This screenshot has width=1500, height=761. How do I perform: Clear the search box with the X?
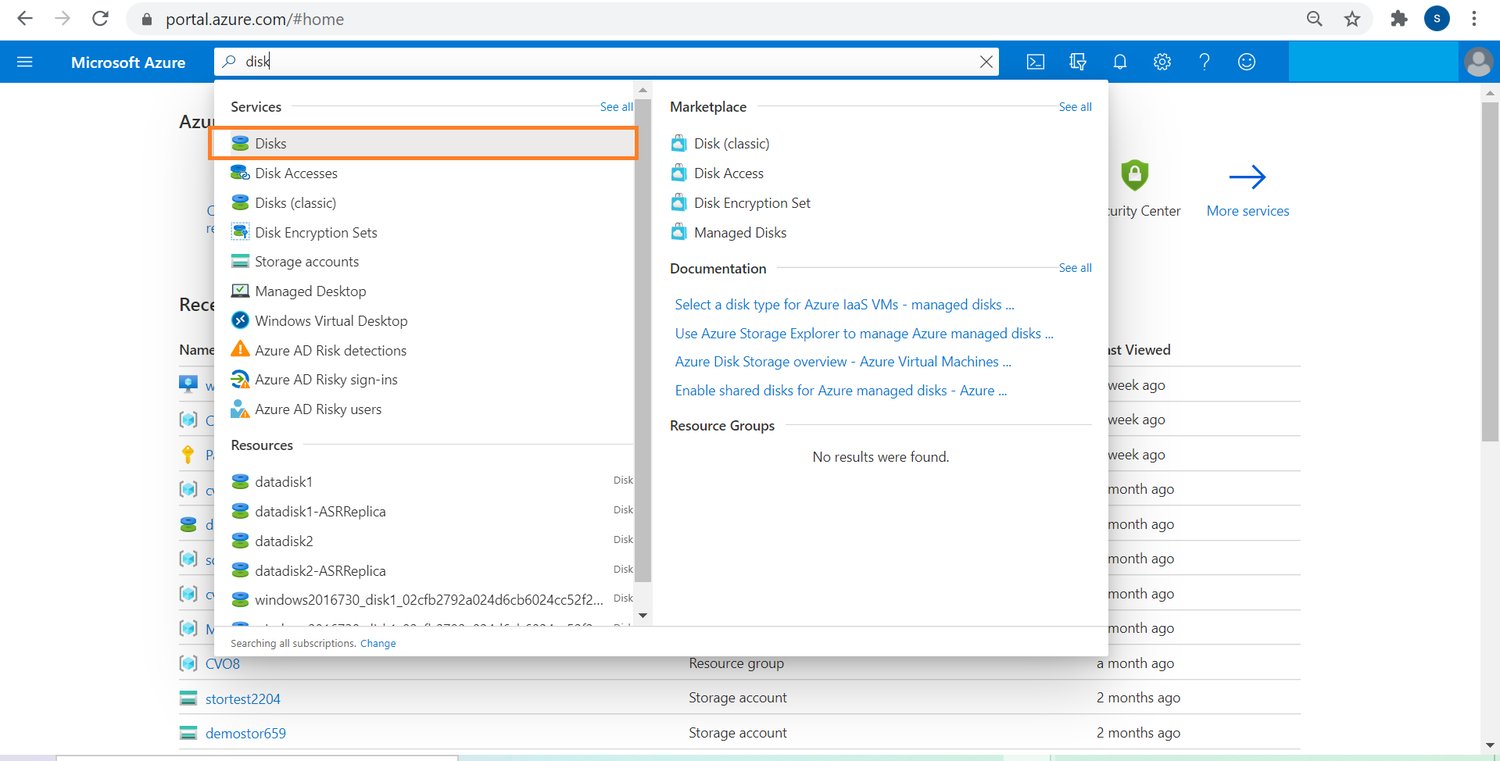tap(986, 62)
